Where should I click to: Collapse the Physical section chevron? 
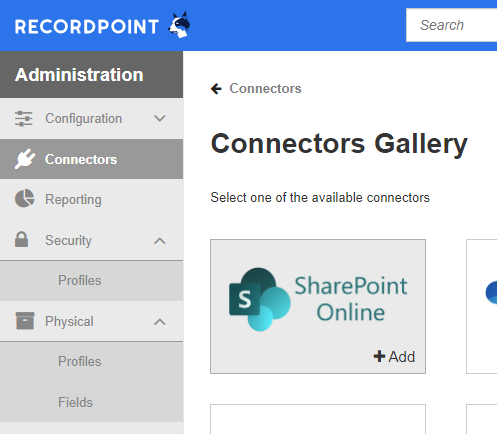coord(160,322)
